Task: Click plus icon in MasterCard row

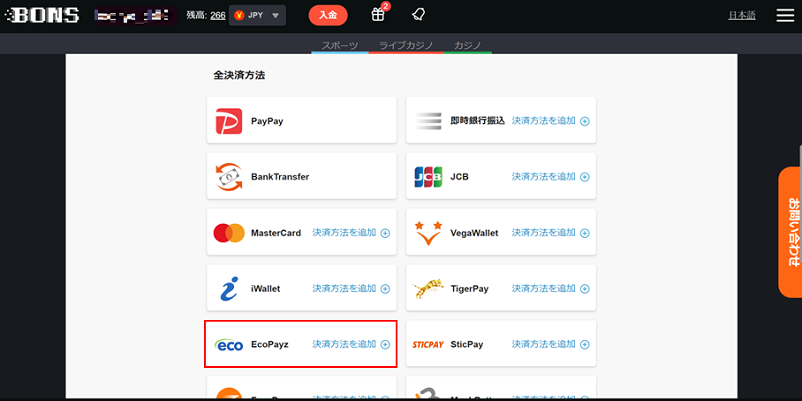Action: [x=386, y=233]
